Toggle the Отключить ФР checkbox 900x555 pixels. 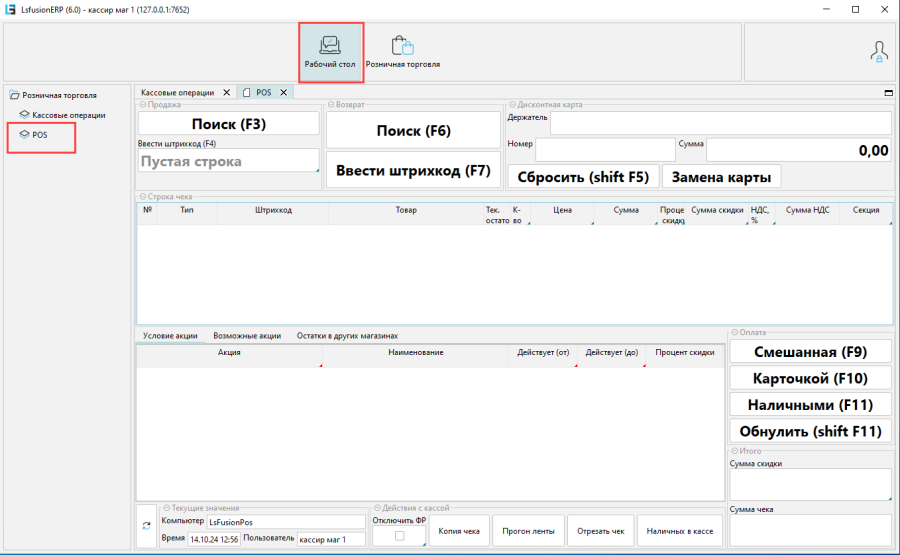click(400, 536)
